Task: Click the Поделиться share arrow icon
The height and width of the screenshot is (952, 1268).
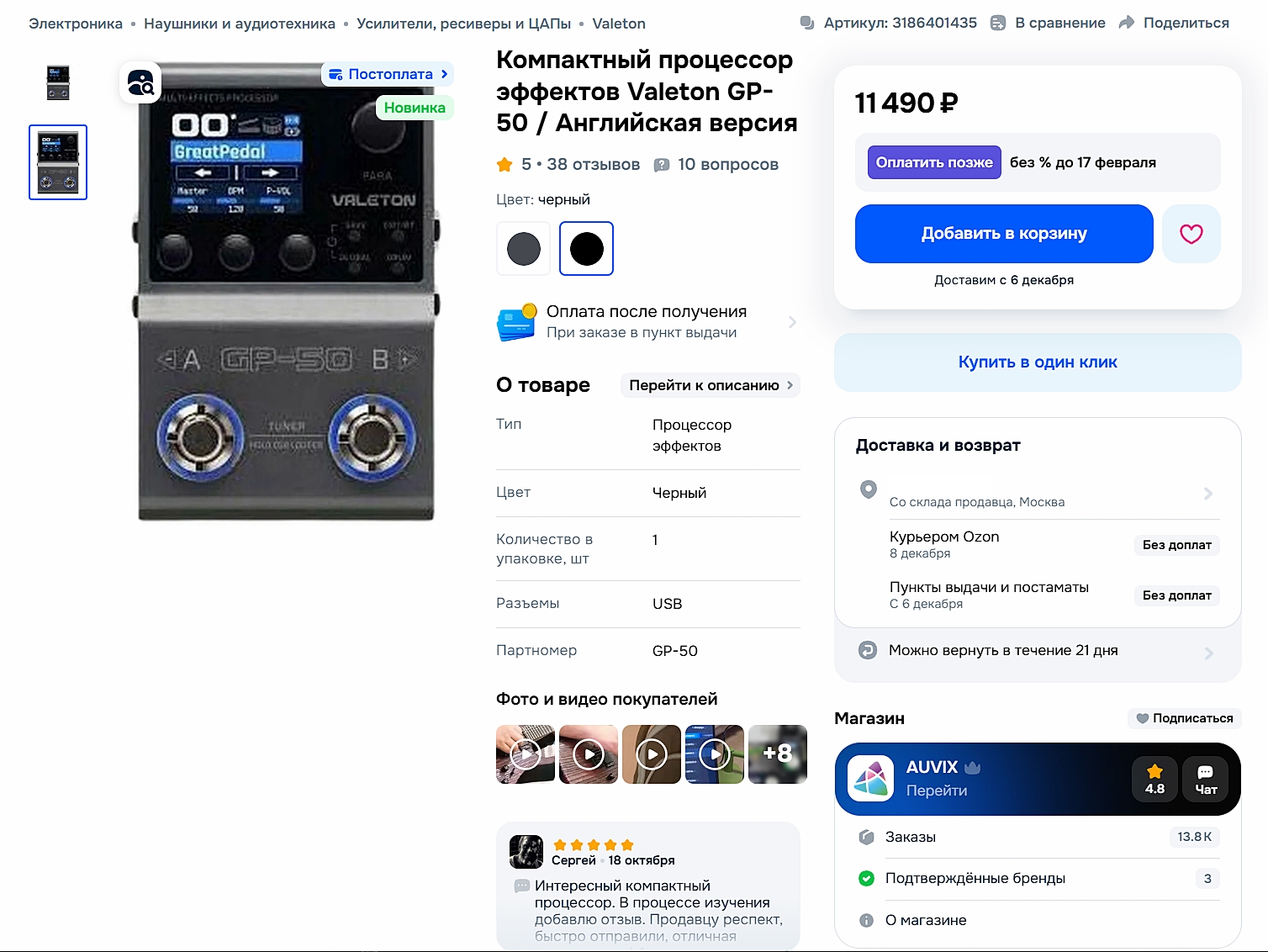Action: tap(1127, 24)
